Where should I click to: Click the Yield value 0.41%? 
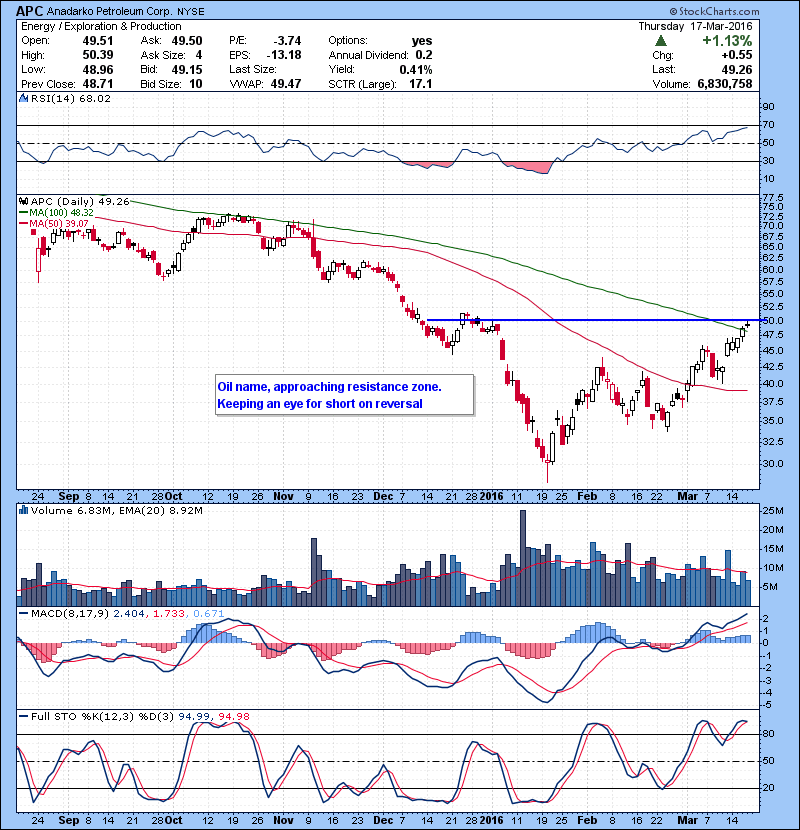416,69
